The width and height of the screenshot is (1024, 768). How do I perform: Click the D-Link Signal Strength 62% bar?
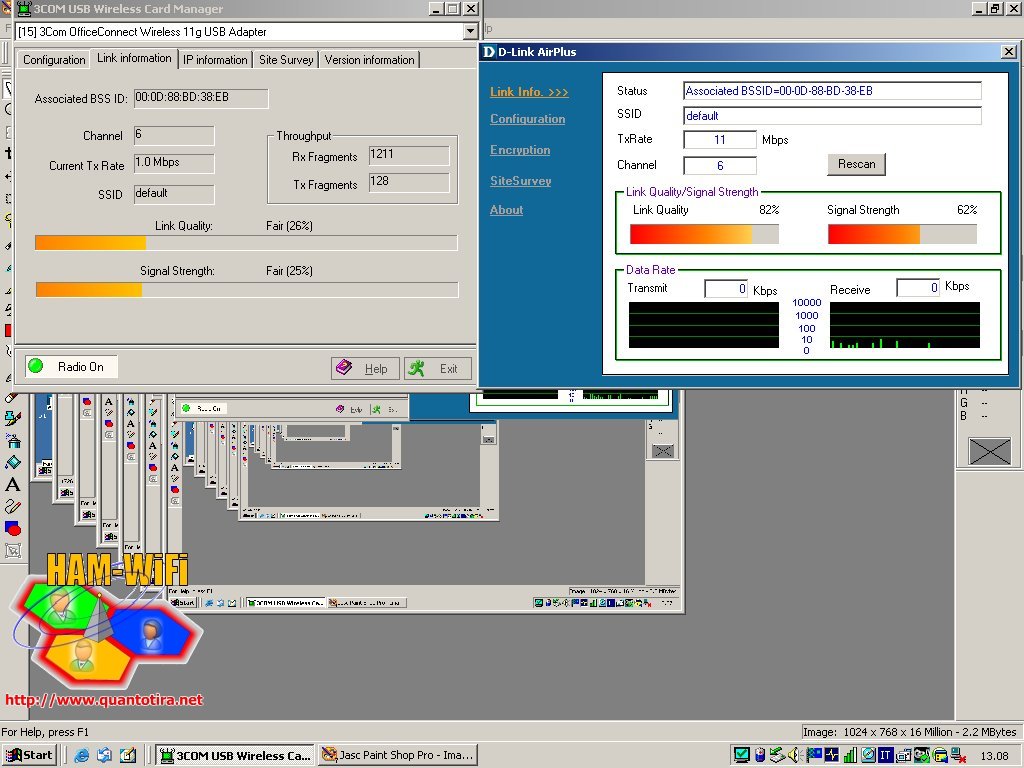pos(902,234)
